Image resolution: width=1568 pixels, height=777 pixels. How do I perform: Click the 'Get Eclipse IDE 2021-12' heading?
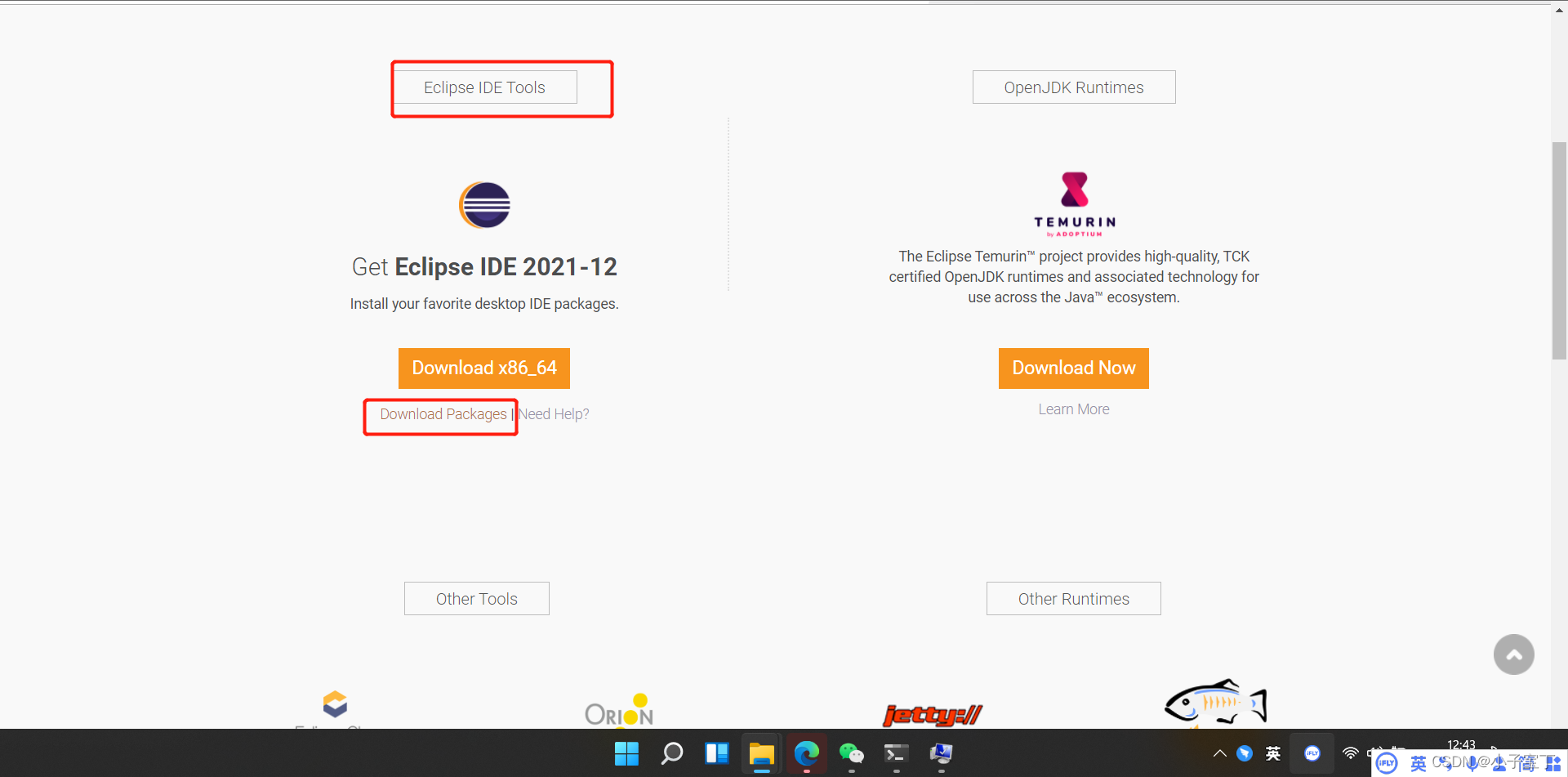(484, 267)
